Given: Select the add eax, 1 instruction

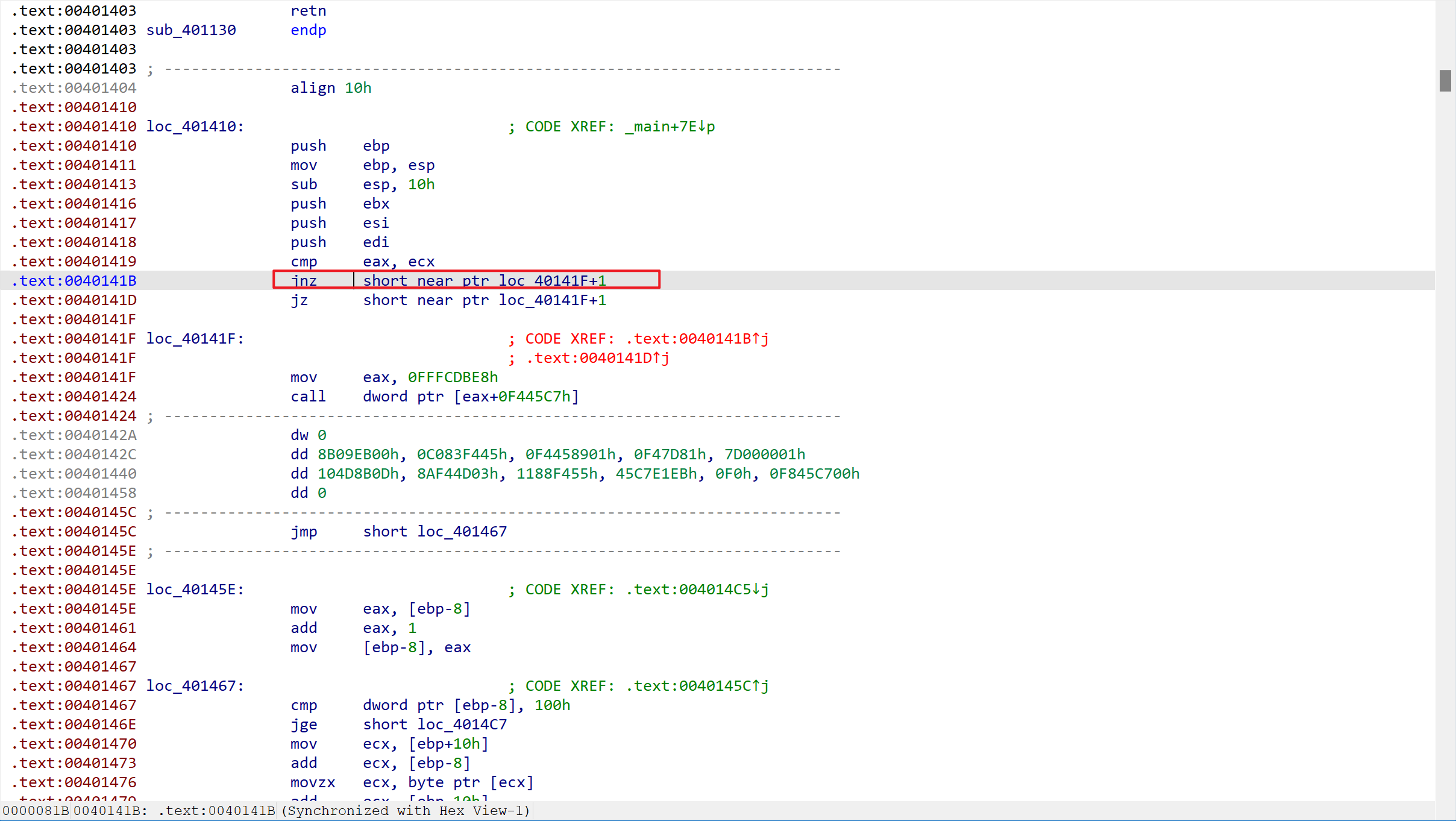Looking at the screenshot, I should (x=353, y=628).
